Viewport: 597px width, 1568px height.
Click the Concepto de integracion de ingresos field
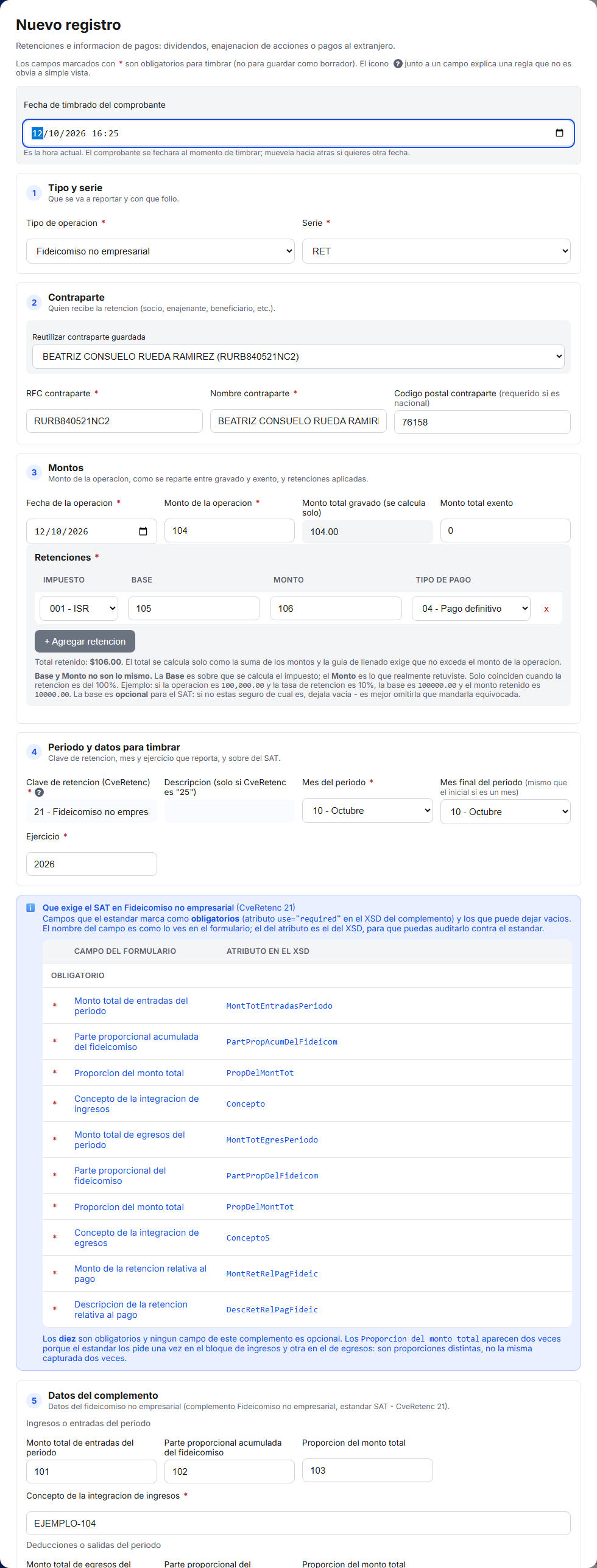point(298,1524)
